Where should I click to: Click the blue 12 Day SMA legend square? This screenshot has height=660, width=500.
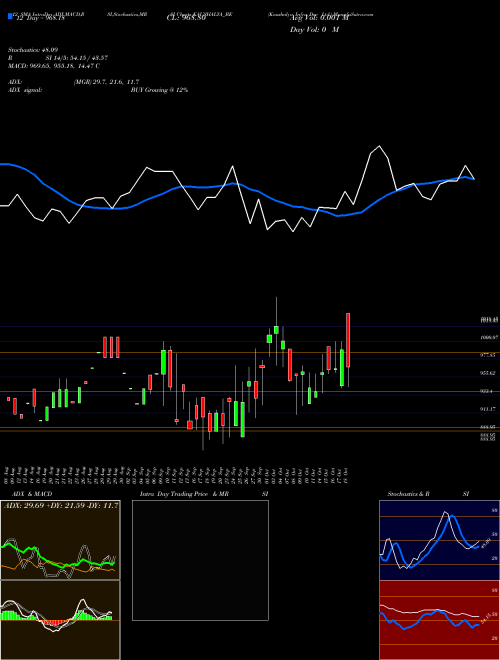click(x=10, y=17)
